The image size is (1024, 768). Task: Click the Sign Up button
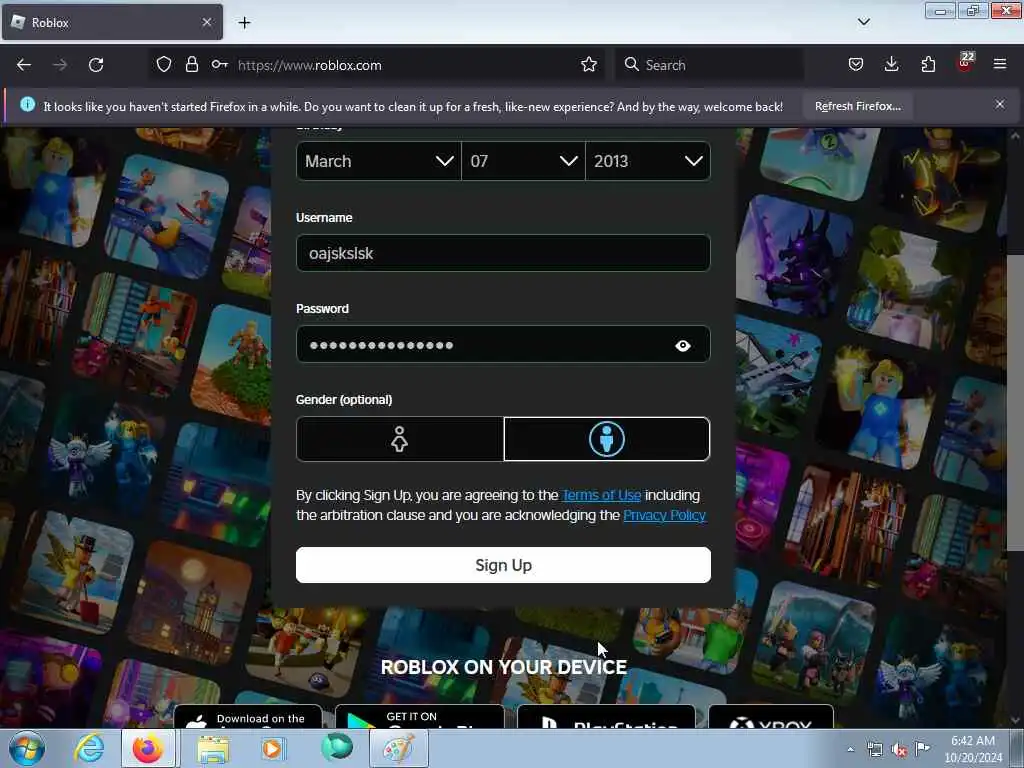[x=503, y=565]
